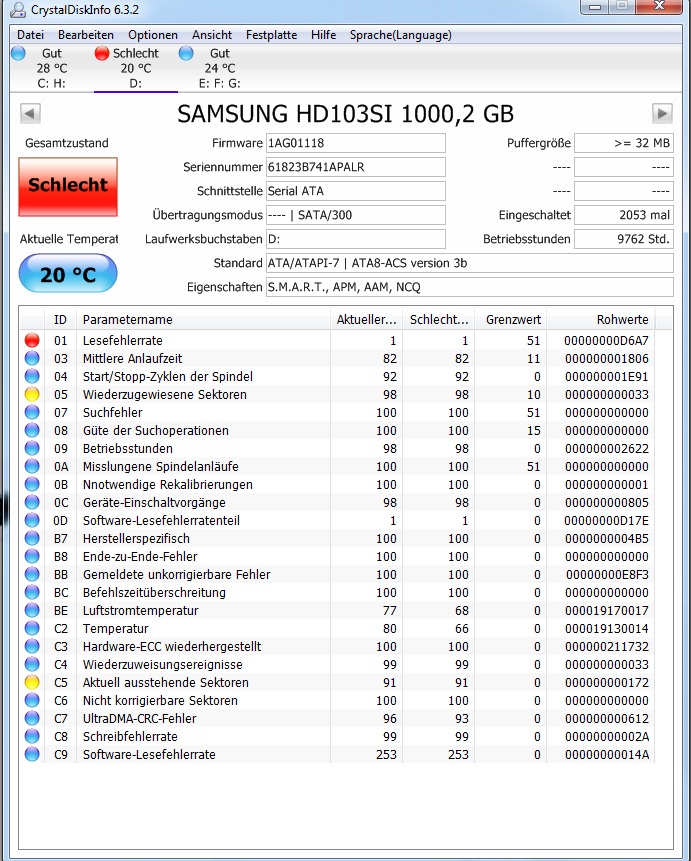Click blue status icon of Geräte-Einschaltvorgänge
Screen dimensions: 691x861
tap(32, 502)
